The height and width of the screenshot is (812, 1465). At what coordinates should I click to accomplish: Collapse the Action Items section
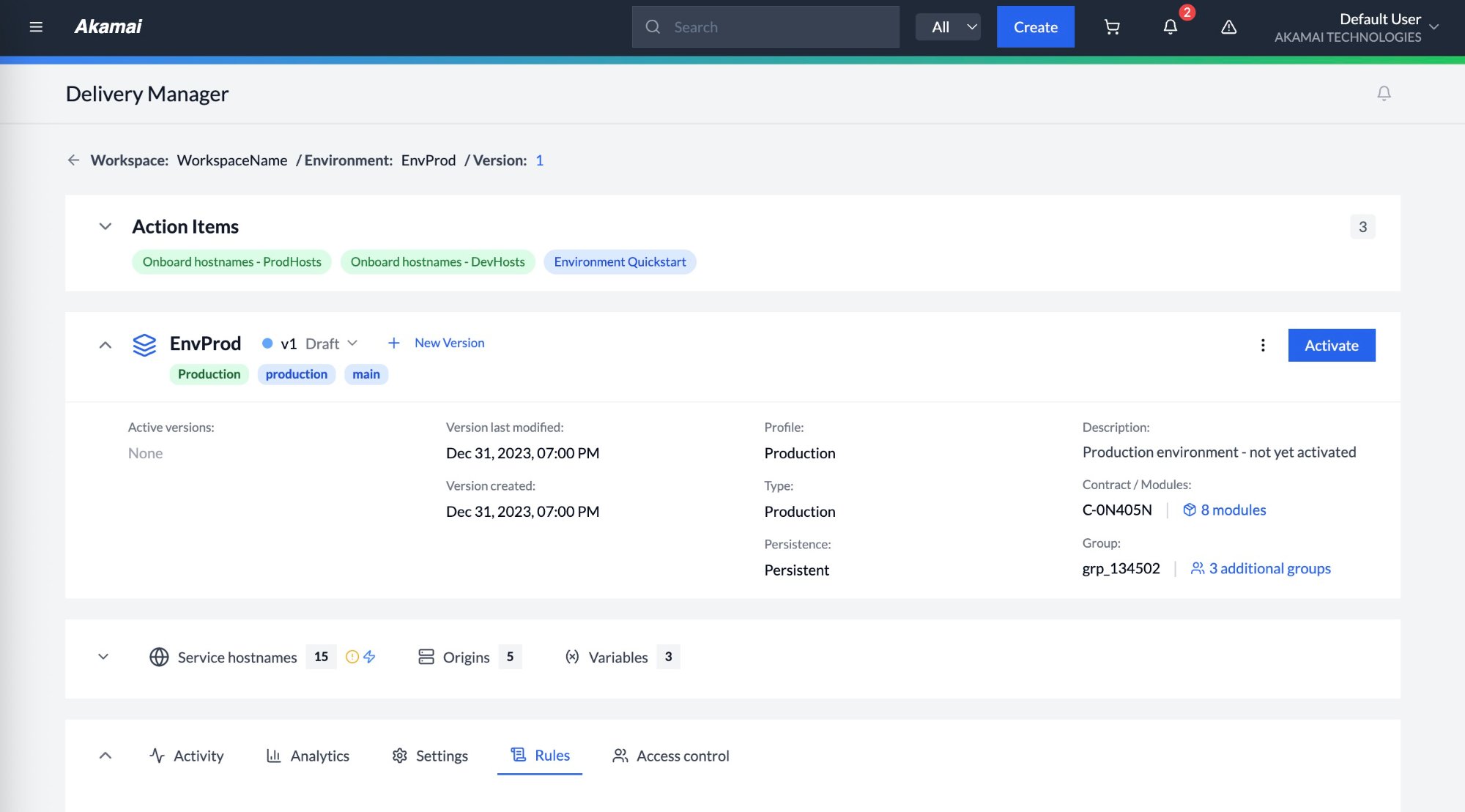(x=103, y=226)
